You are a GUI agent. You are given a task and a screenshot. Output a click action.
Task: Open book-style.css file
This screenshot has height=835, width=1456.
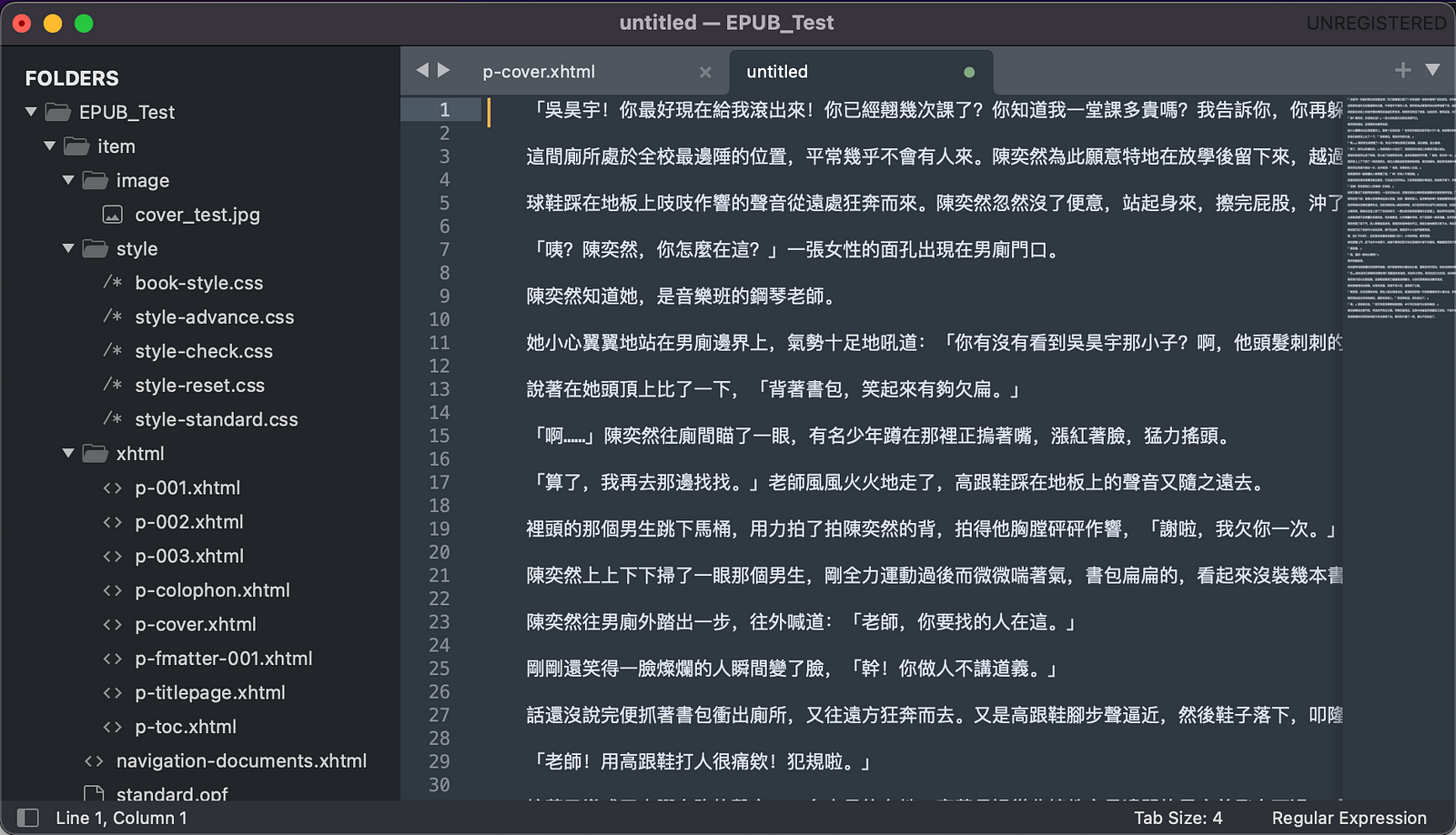pos(199,283)
